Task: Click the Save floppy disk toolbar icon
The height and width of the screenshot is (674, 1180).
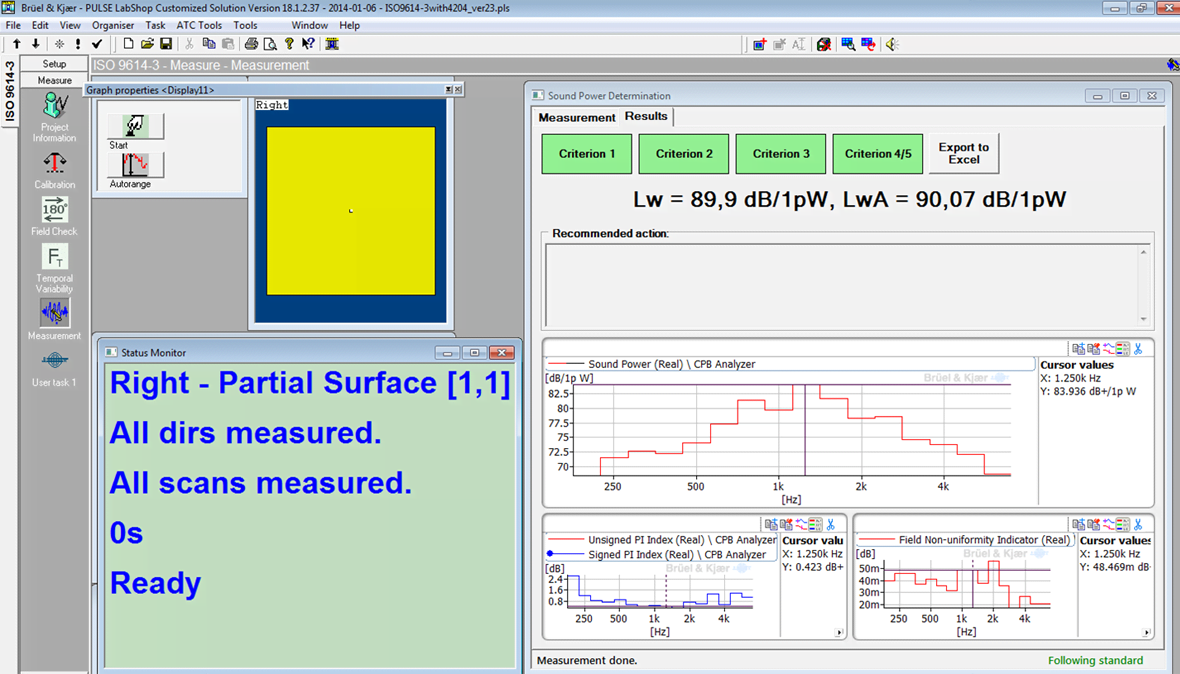Action: pos(166,44)
